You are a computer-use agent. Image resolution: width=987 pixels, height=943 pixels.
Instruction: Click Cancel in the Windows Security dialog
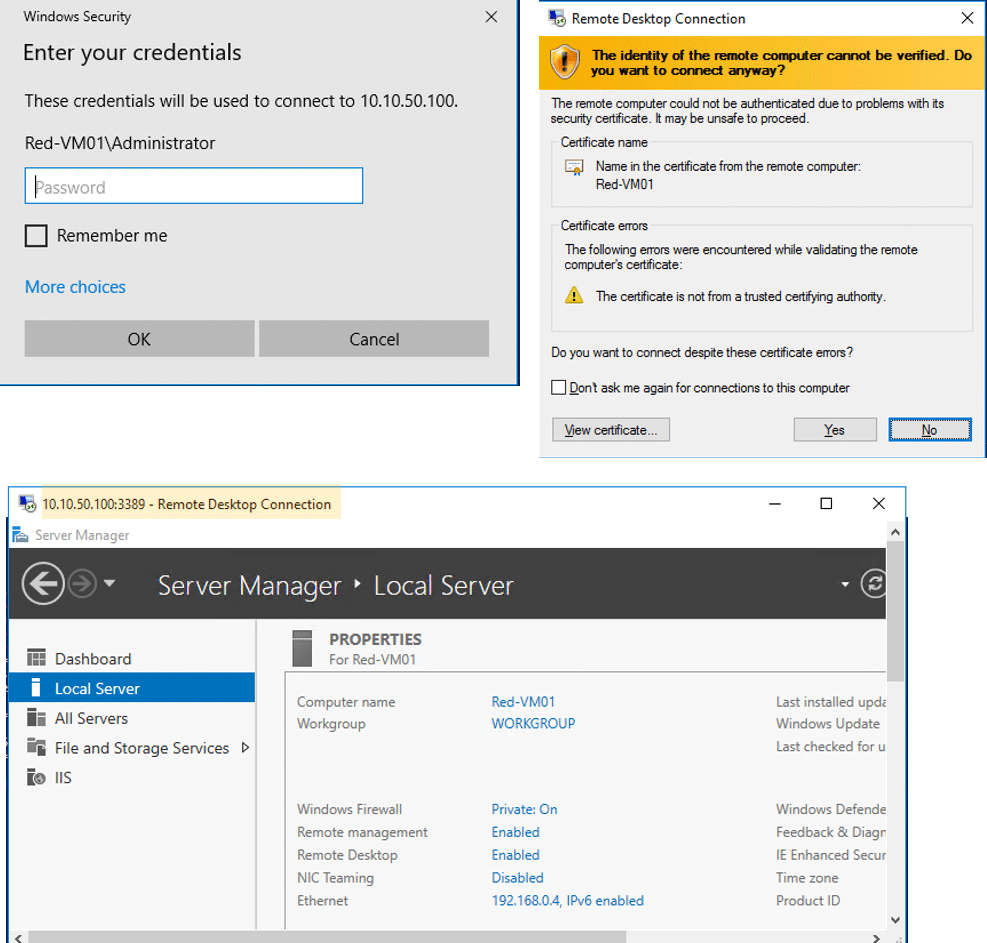pos(374,339)
